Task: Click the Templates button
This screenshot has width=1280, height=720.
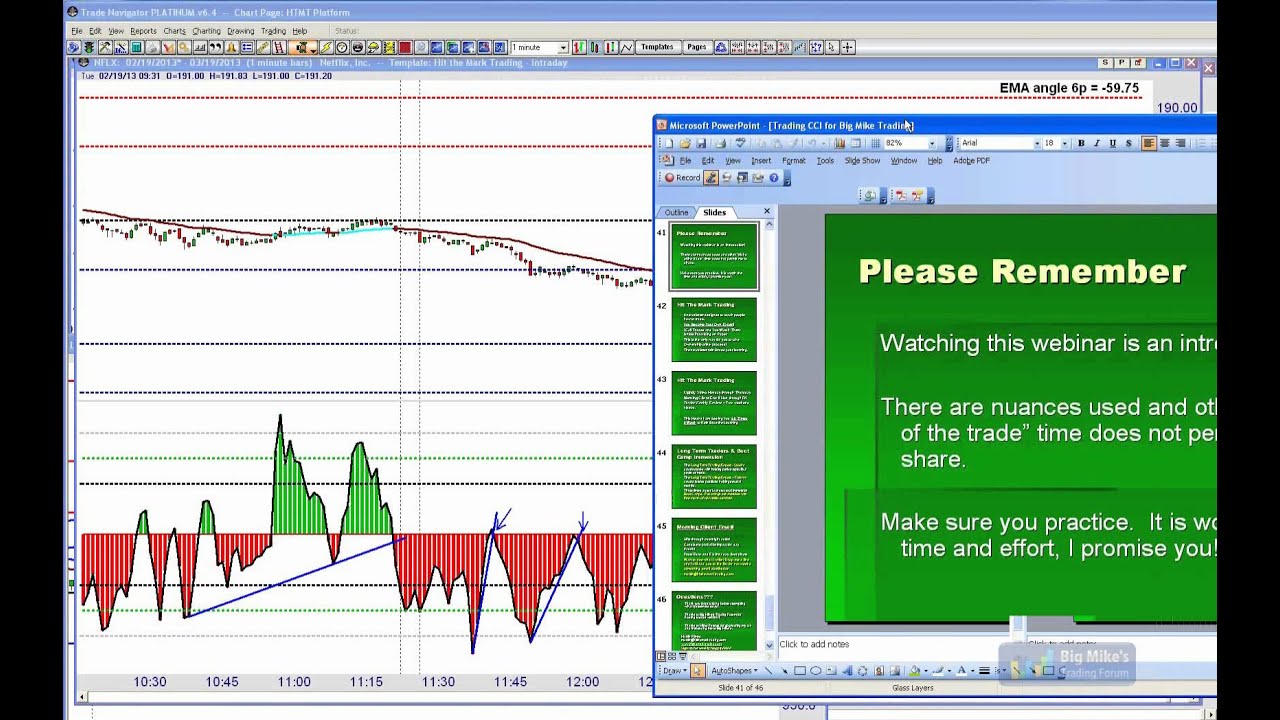Action: coord(657,47)
